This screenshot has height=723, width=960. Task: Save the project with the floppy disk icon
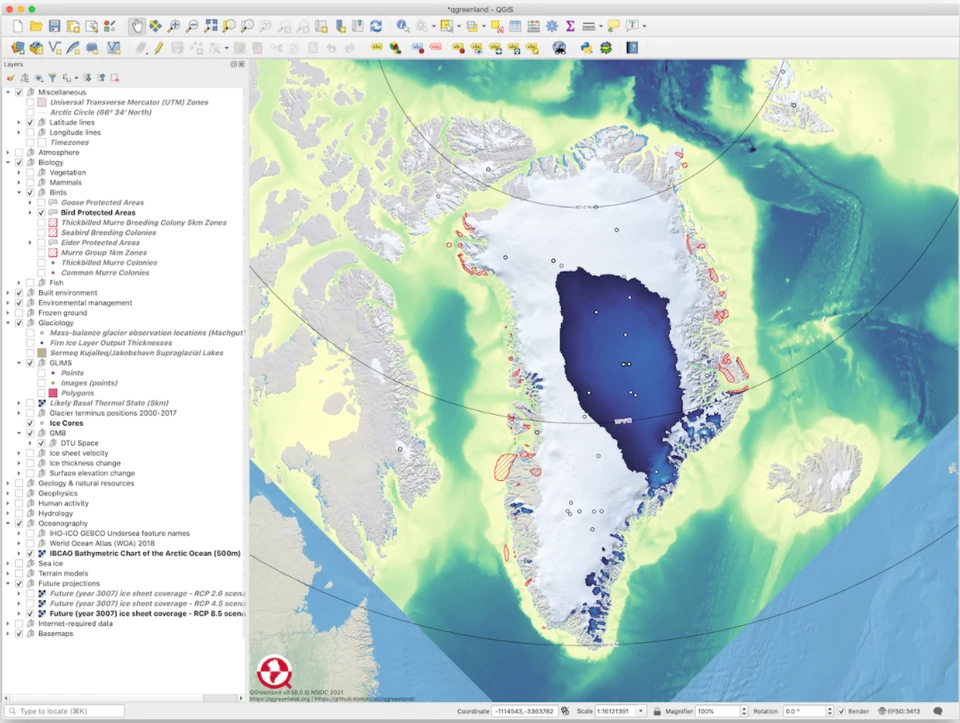[54, 26]
